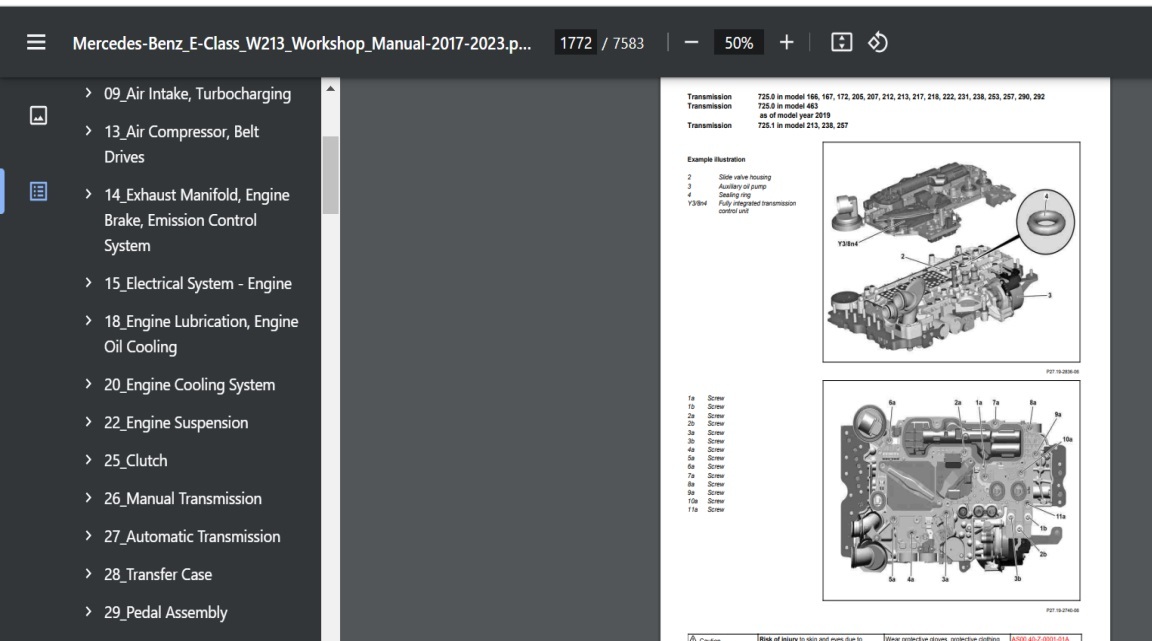The width and height of the screenshot is (1152, 641).
Task: Click the slide valve housing exploded illustration
Action: tap(951, 251)
